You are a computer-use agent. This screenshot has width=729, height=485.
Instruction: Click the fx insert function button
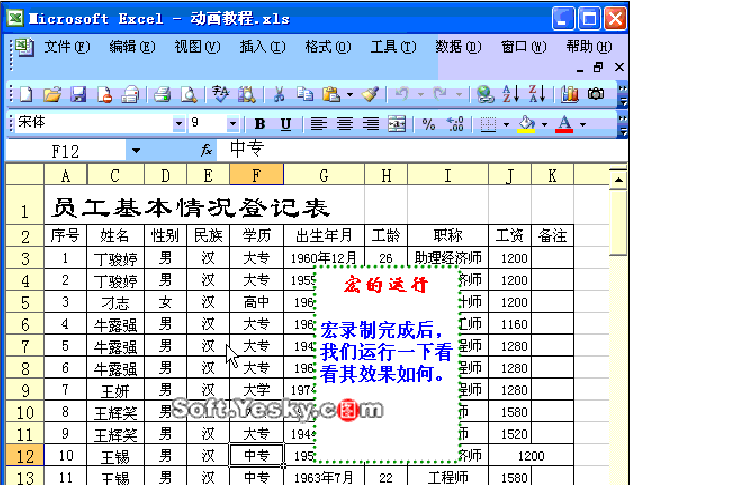(x=206, y=150)
